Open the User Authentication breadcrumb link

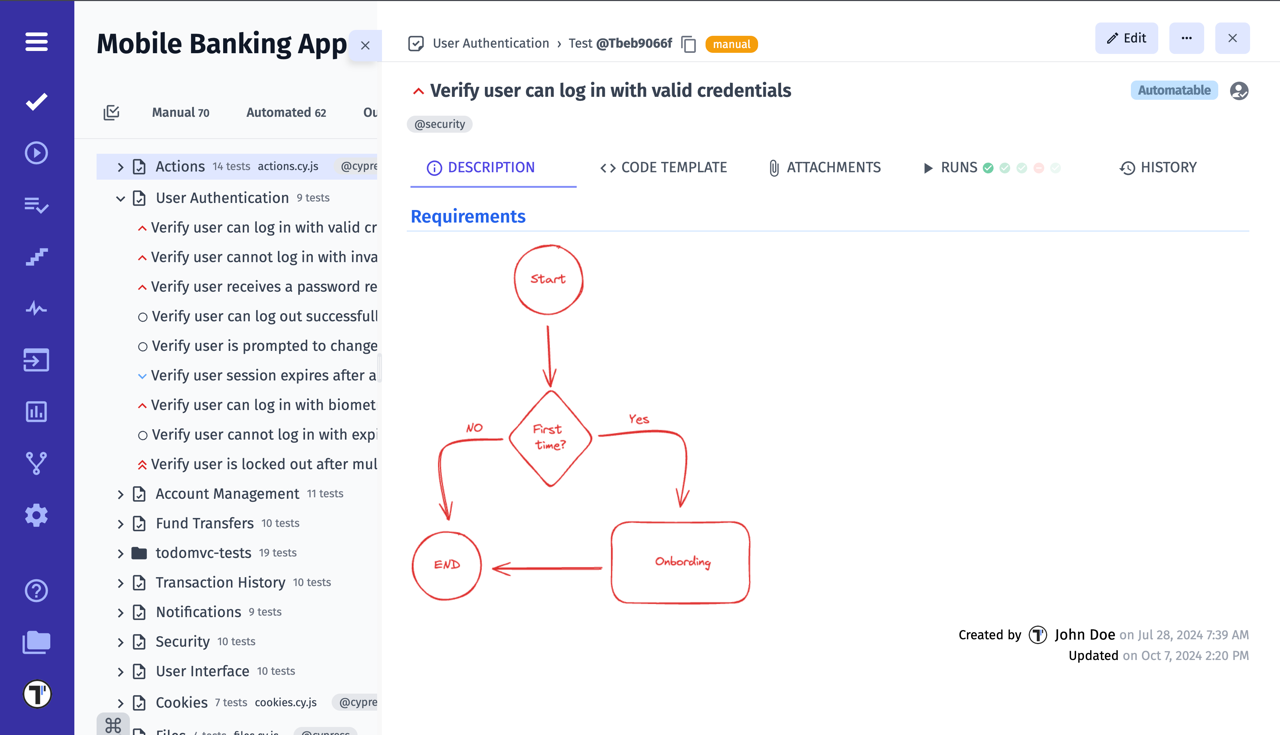tap(489, 43)
